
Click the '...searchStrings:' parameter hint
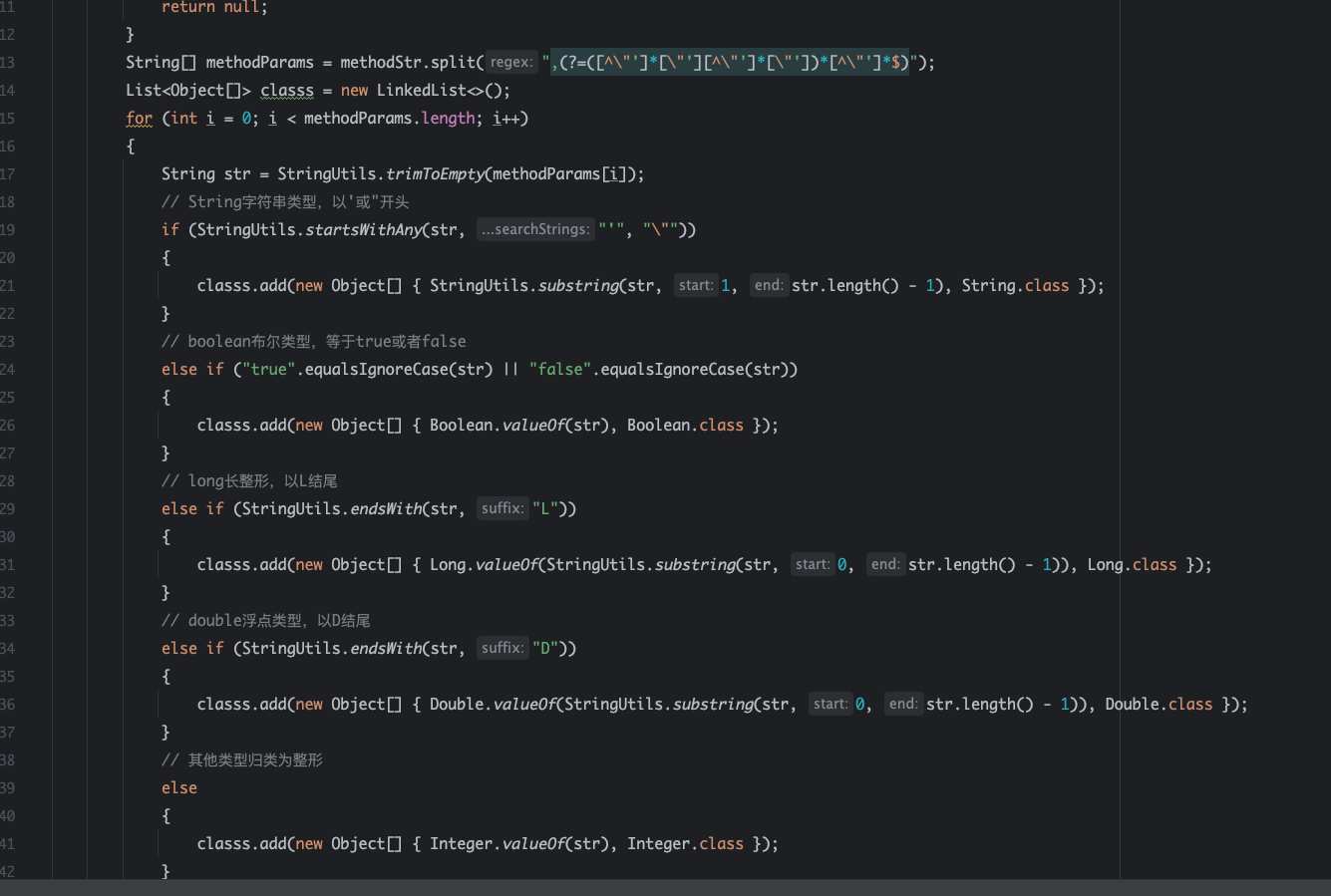[534, 229]
